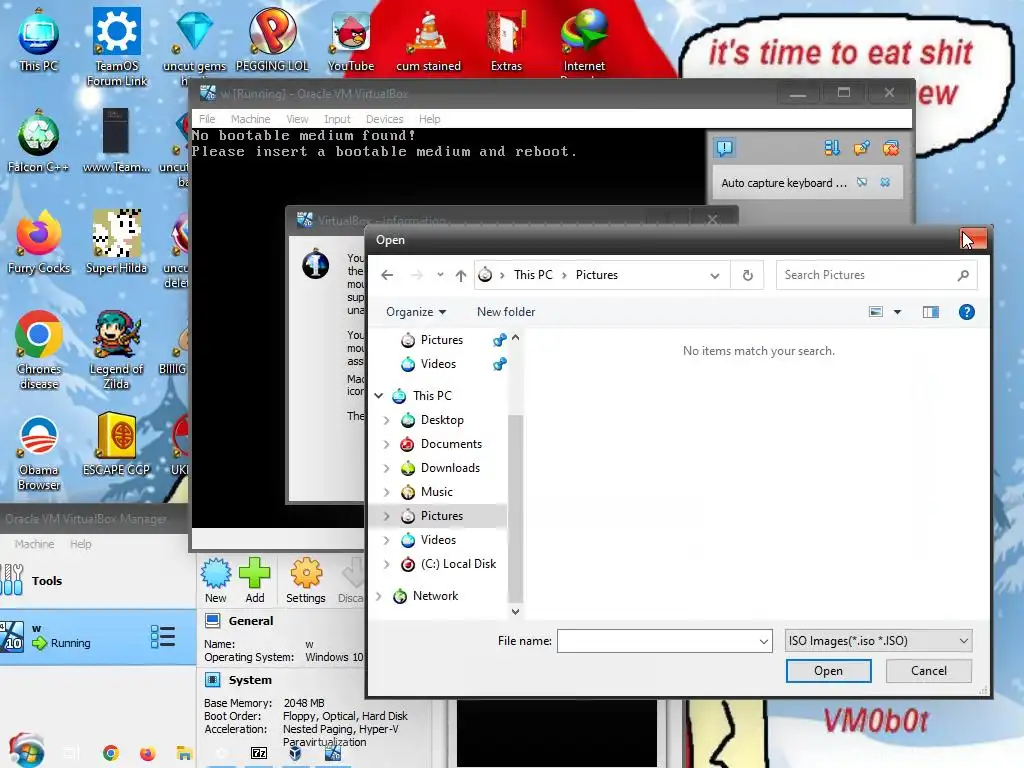The height and width of the screenshot is (768, 1024).
Task: Open the Organize dropdown menu
Action: 416,312
